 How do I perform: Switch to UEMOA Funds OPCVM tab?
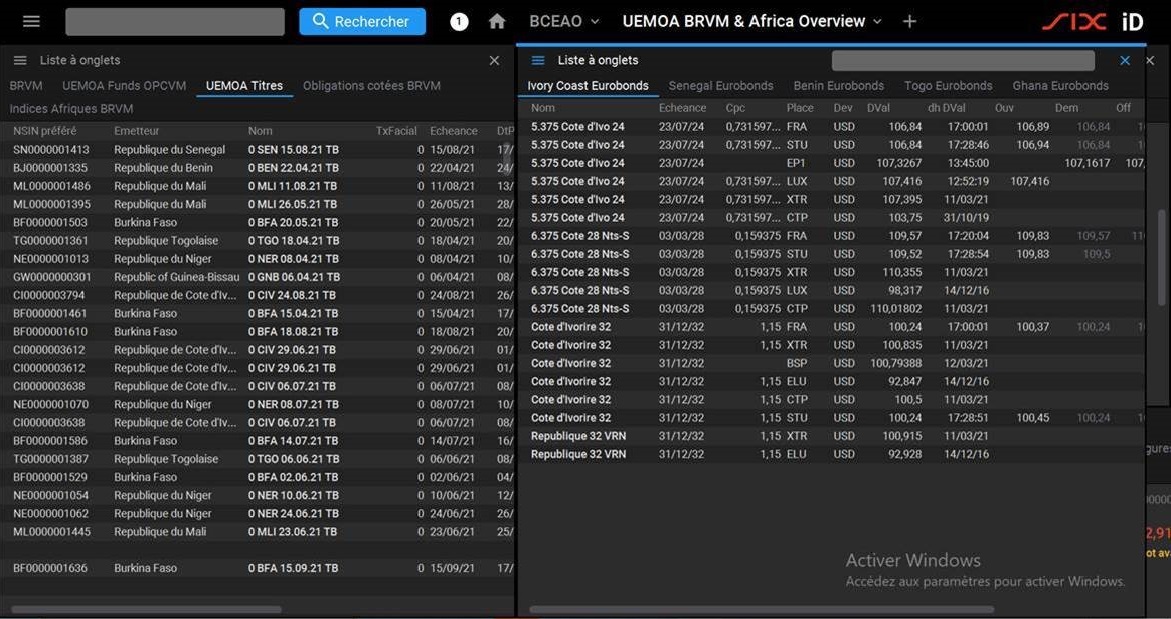124,86
